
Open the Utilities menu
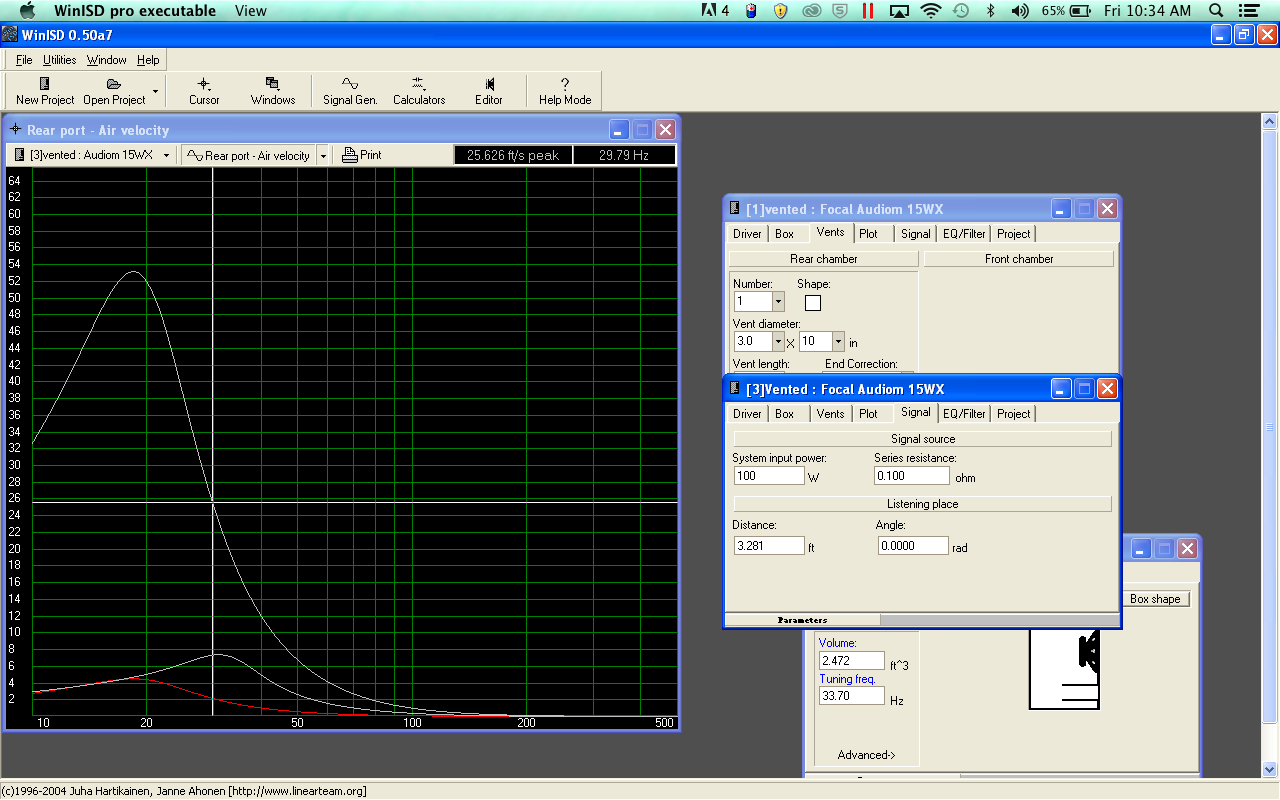point(59,60)
